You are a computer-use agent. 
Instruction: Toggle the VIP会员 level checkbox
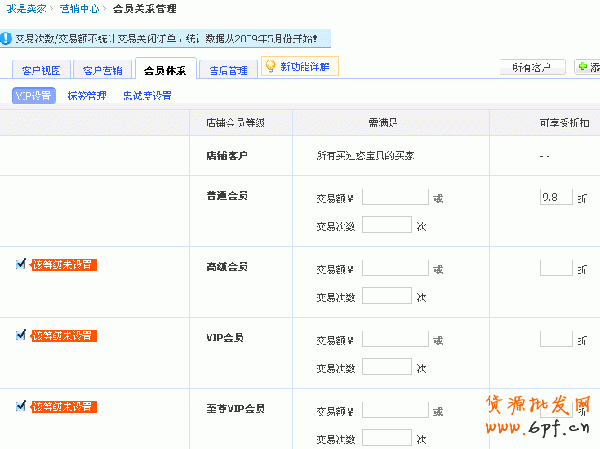tap(21, 336)
